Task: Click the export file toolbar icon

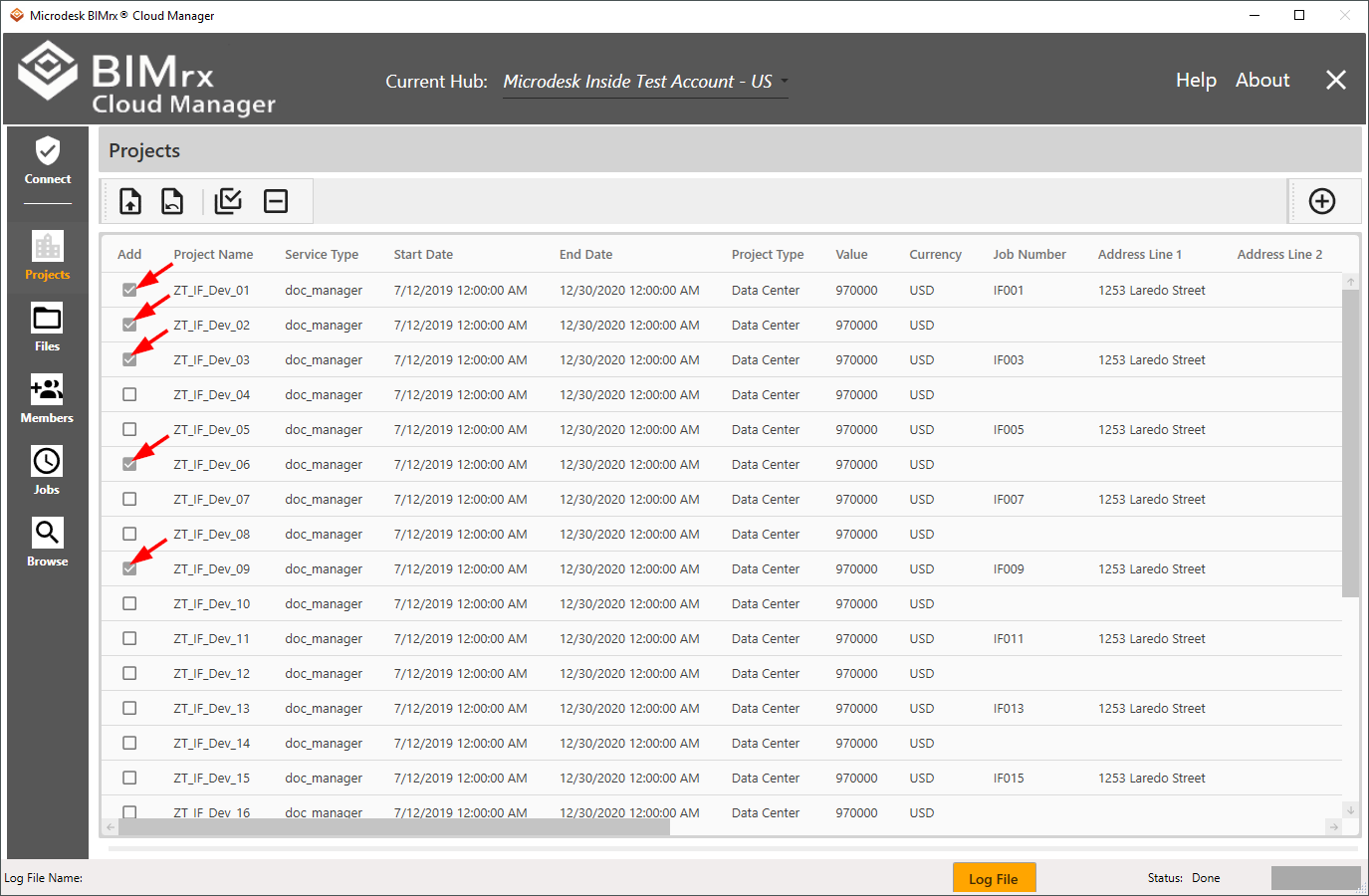Action: pyautogui.click(x=130, y=201)
